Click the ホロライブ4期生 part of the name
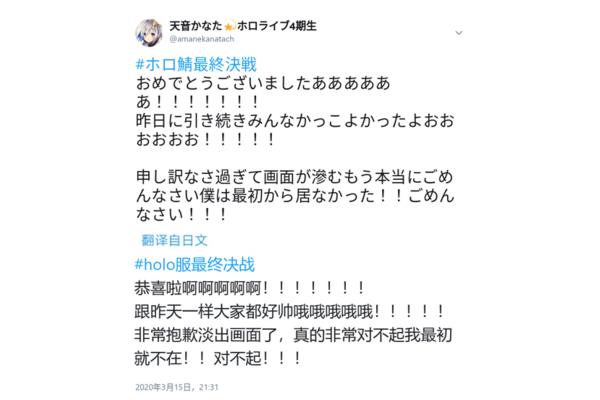 tap(277, 26)
